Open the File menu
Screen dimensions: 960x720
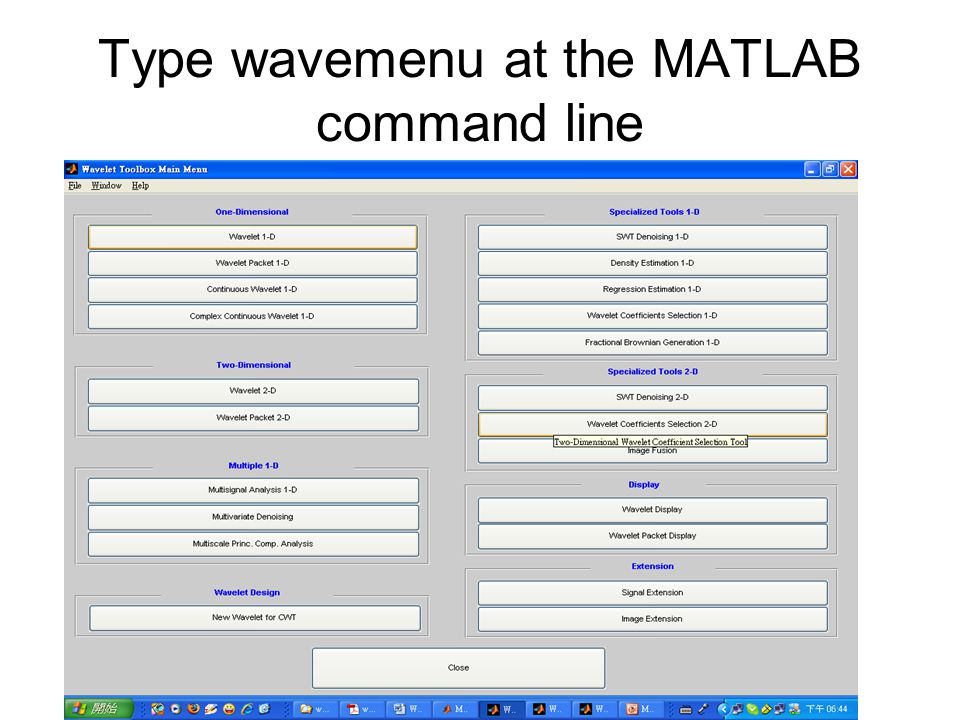[75, 186]
